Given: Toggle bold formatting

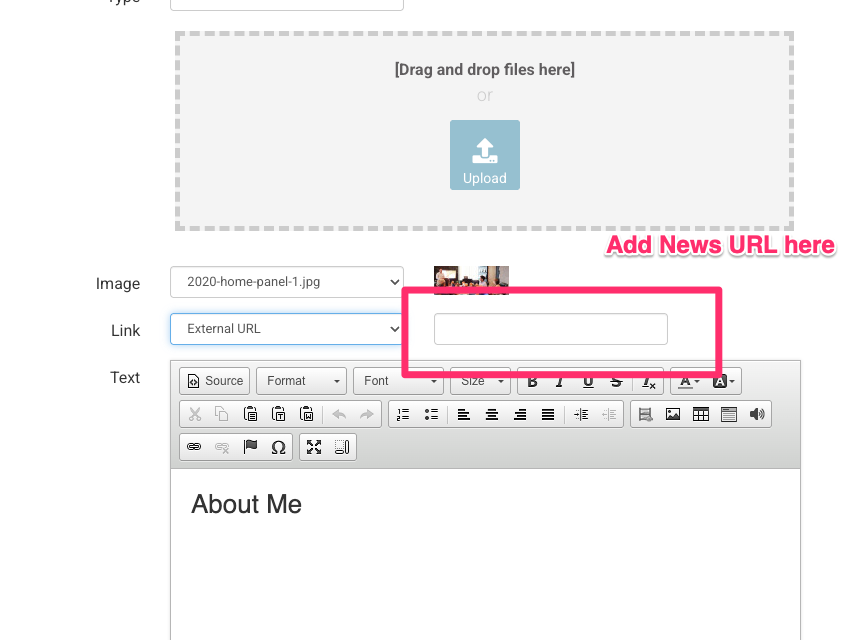Looking at the screenshot, I should (x=532, y=381).
